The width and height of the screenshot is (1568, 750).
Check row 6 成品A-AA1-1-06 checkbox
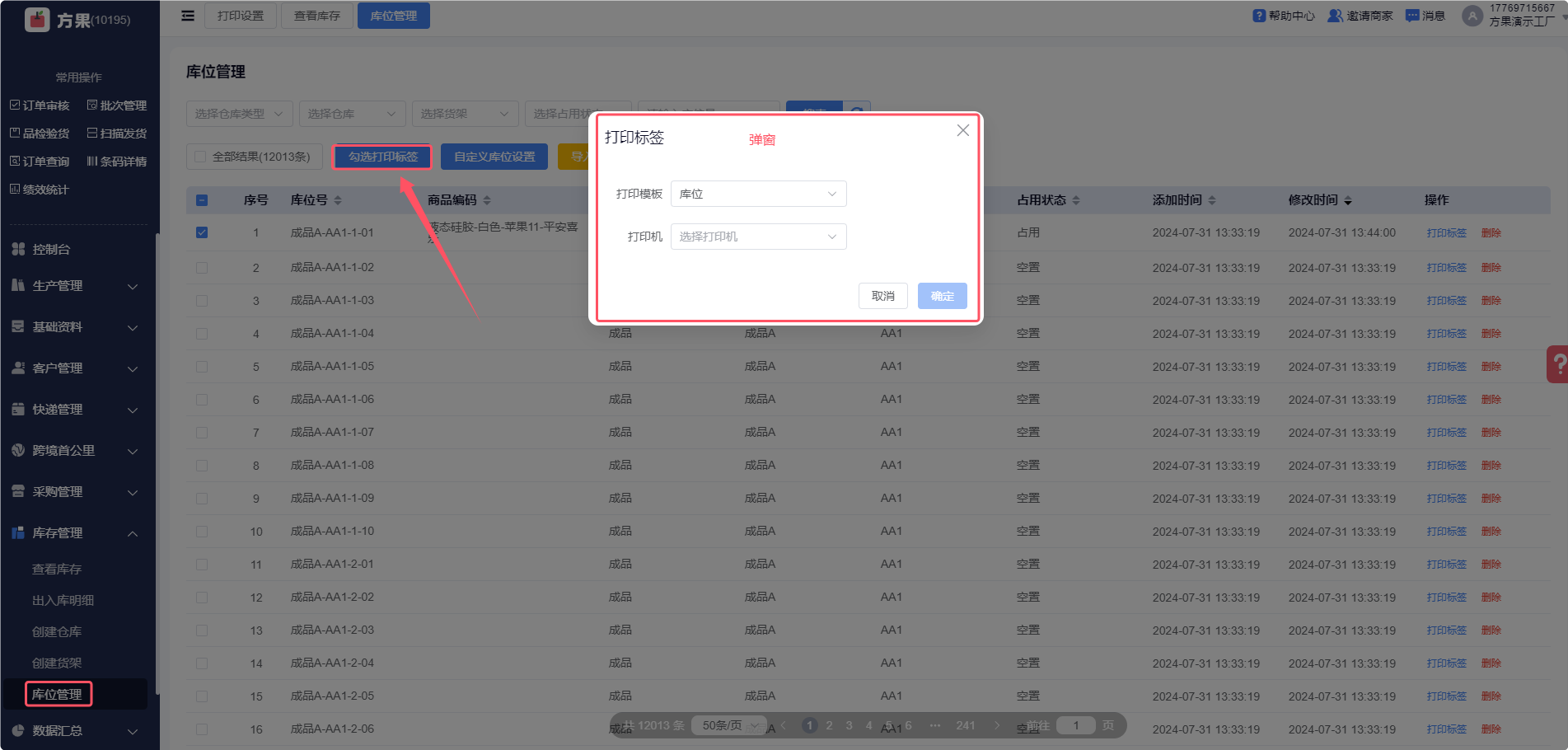(202, 400)
